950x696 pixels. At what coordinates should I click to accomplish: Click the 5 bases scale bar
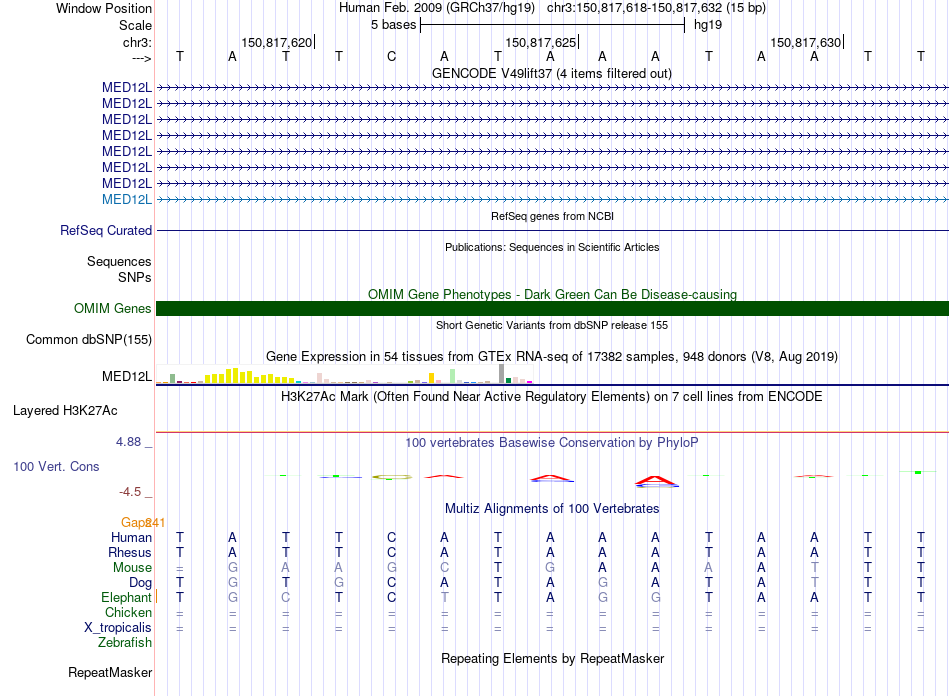click(x=553, y=25)
